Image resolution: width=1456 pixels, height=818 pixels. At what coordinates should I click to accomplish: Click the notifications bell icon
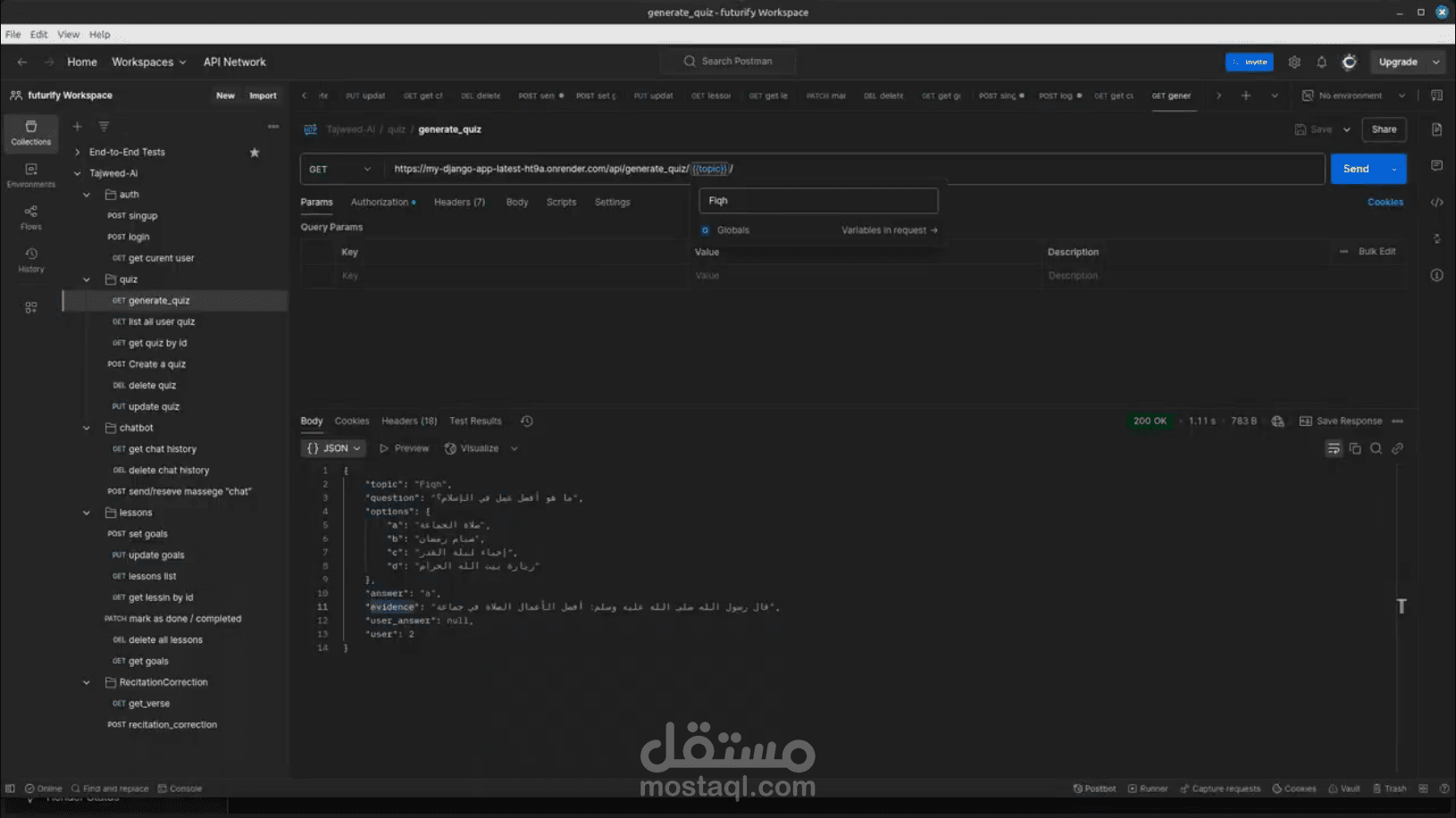click(1321, 63)
